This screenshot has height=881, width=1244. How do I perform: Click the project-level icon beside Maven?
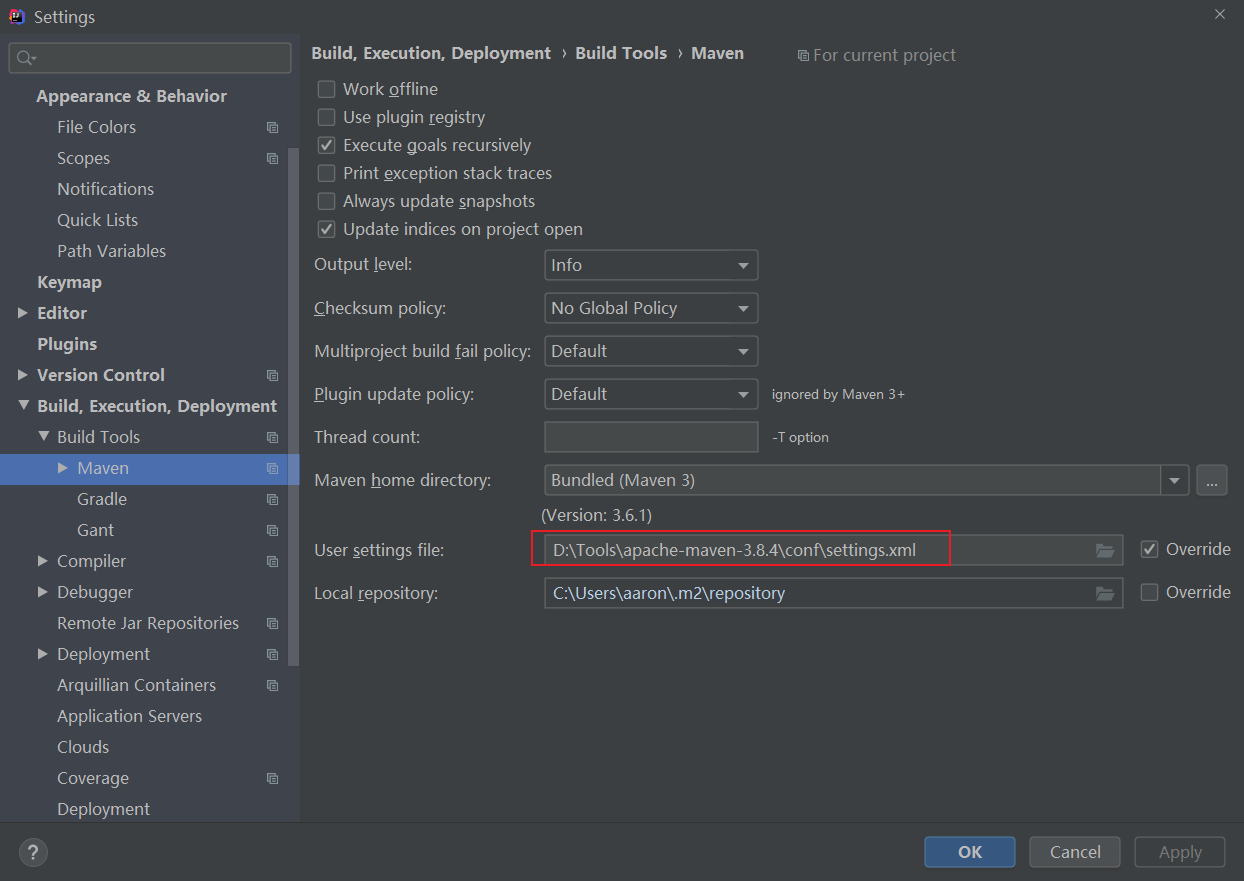[272, 469]
